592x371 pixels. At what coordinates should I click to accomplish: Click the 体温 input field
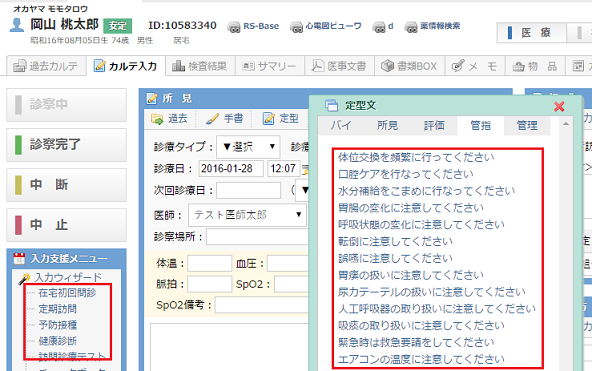210,263
